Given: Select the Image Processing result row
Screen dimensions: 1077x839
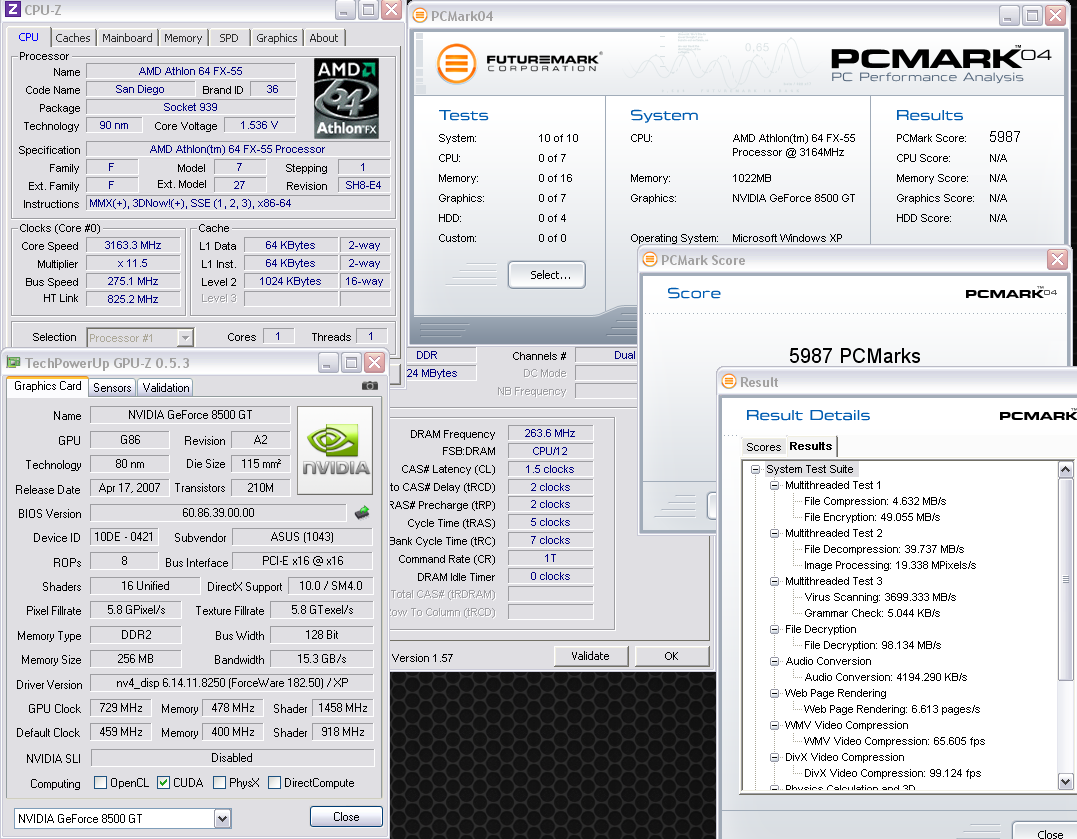Looking at the screenshot, I should 889,565.
